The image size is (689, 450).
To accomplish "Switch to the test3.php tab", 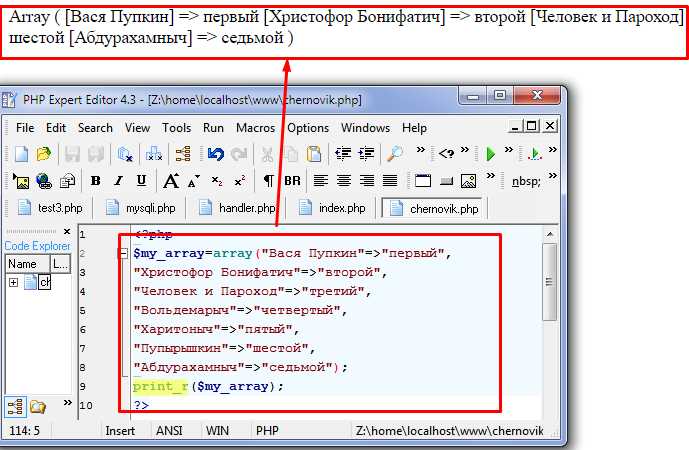I will pos(50,208).
